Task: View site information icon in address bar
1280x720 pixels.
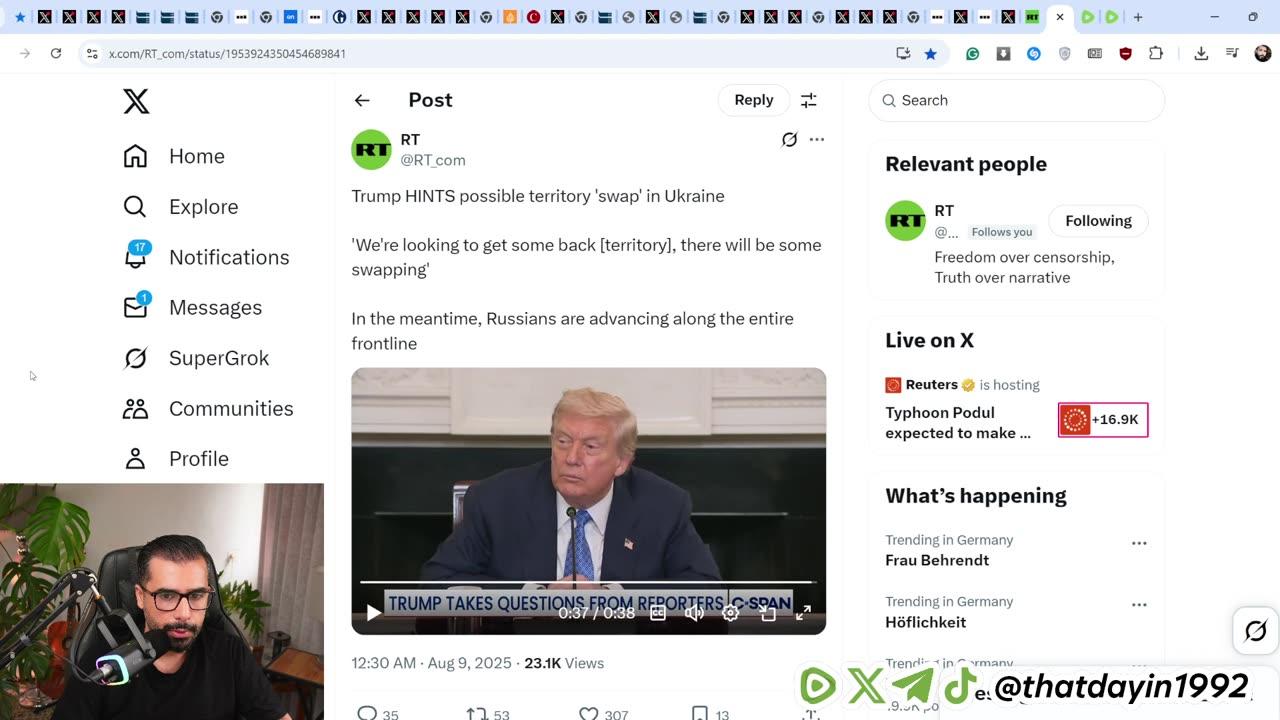Action: click(x=92, y=53)
